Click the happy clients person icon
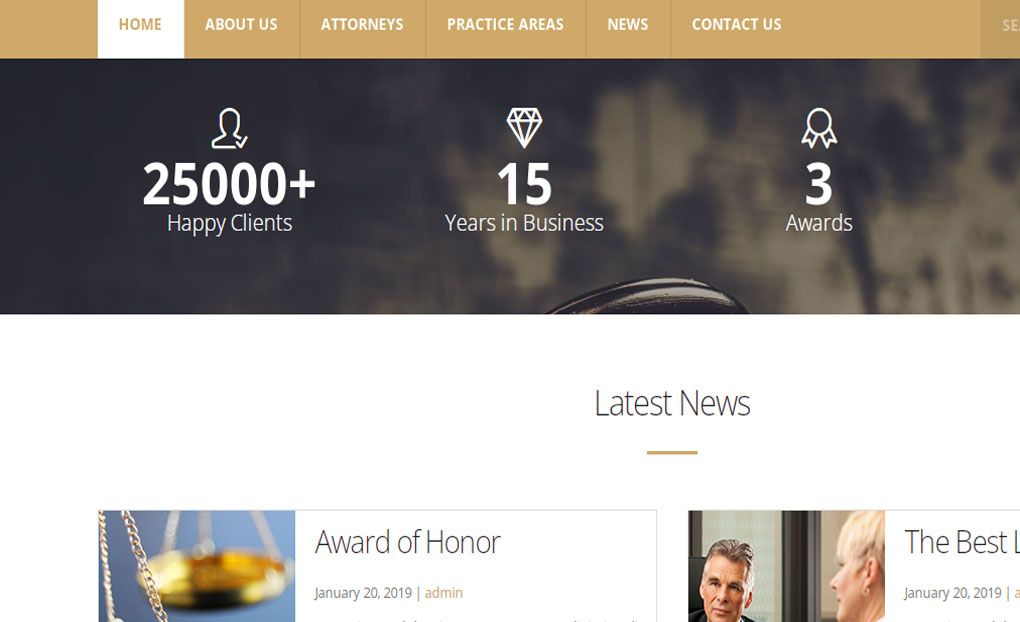The height and width of the screenshot is (622, 1020). coord(229,128)
